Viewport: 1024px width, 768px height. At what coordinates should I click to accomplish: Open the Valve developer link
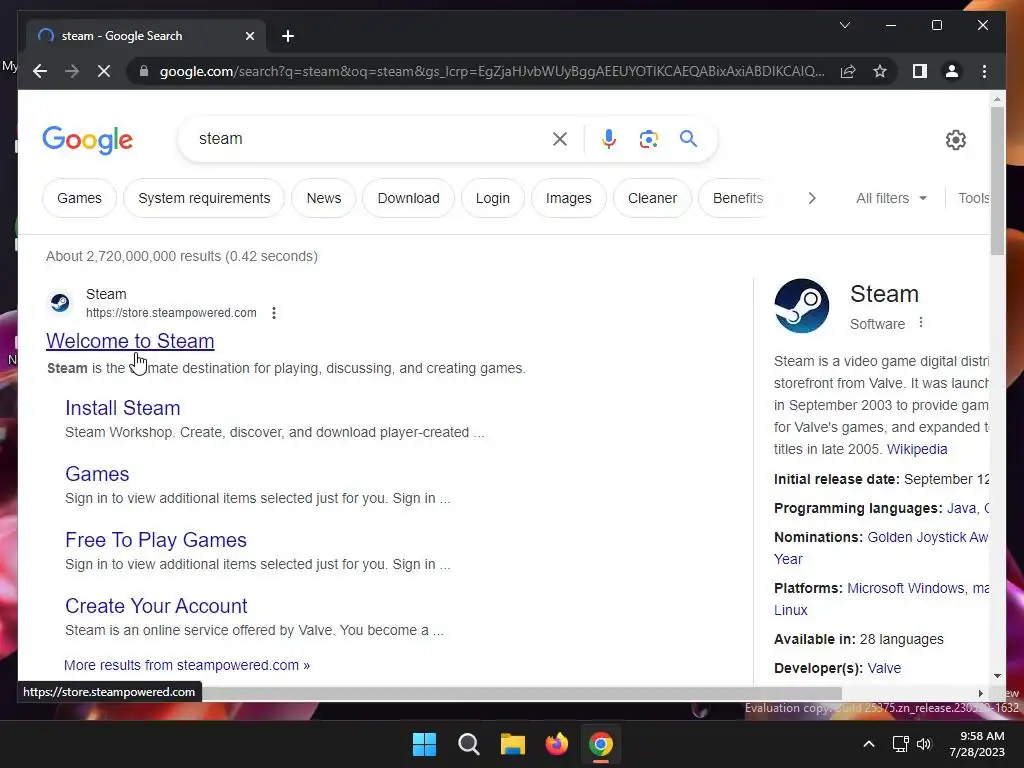[884, 668]
